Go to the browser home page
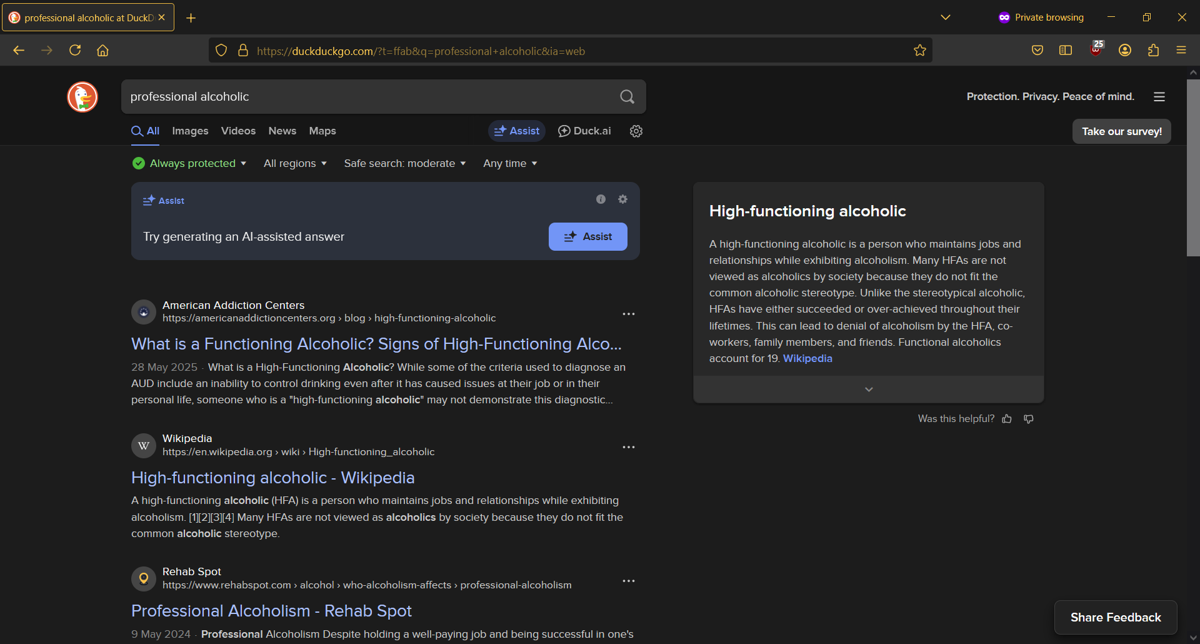 pyautogui.click(x=103, y=50)
